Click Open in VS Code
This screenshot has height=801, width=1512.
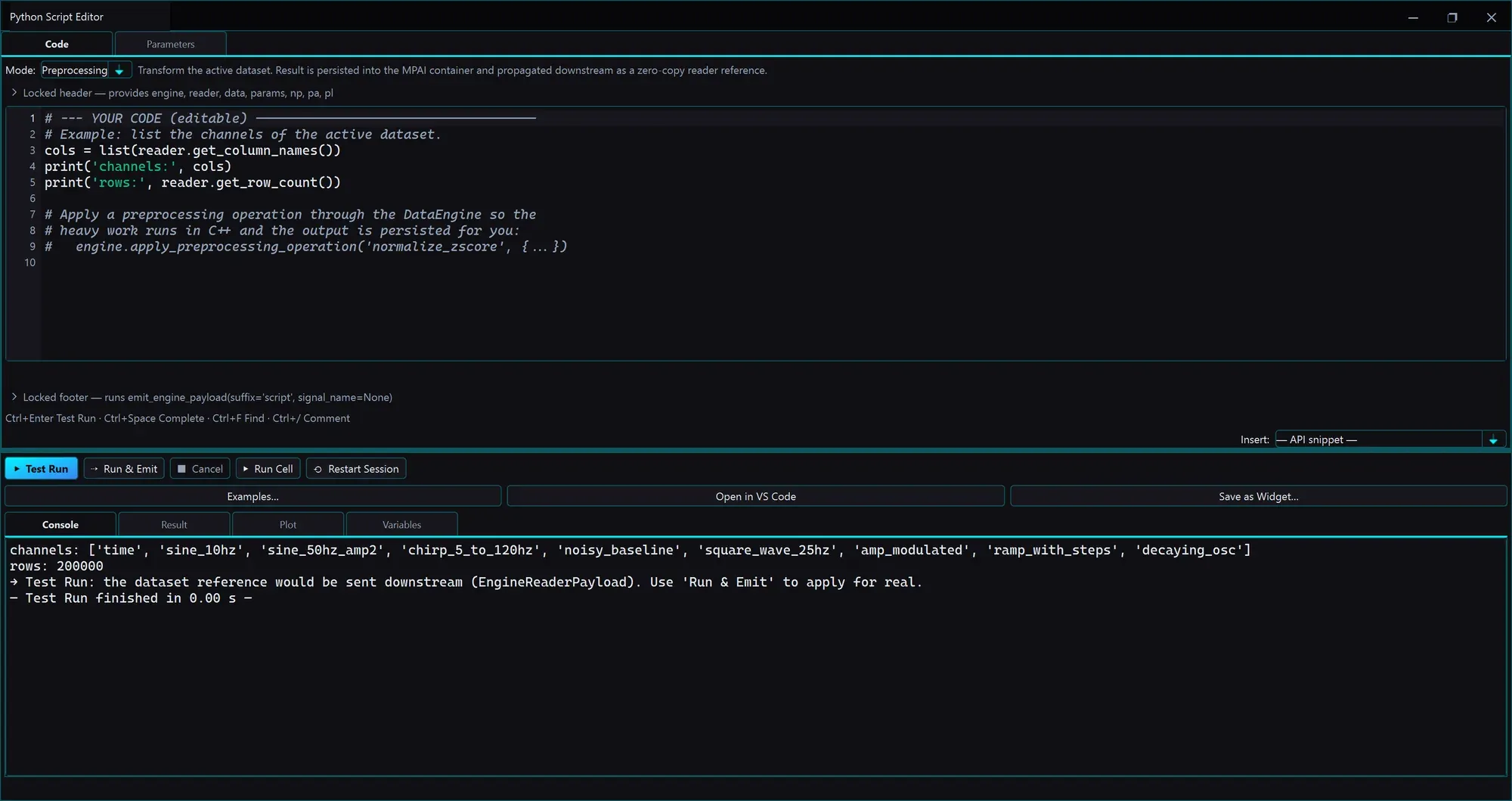click(756, 496)
